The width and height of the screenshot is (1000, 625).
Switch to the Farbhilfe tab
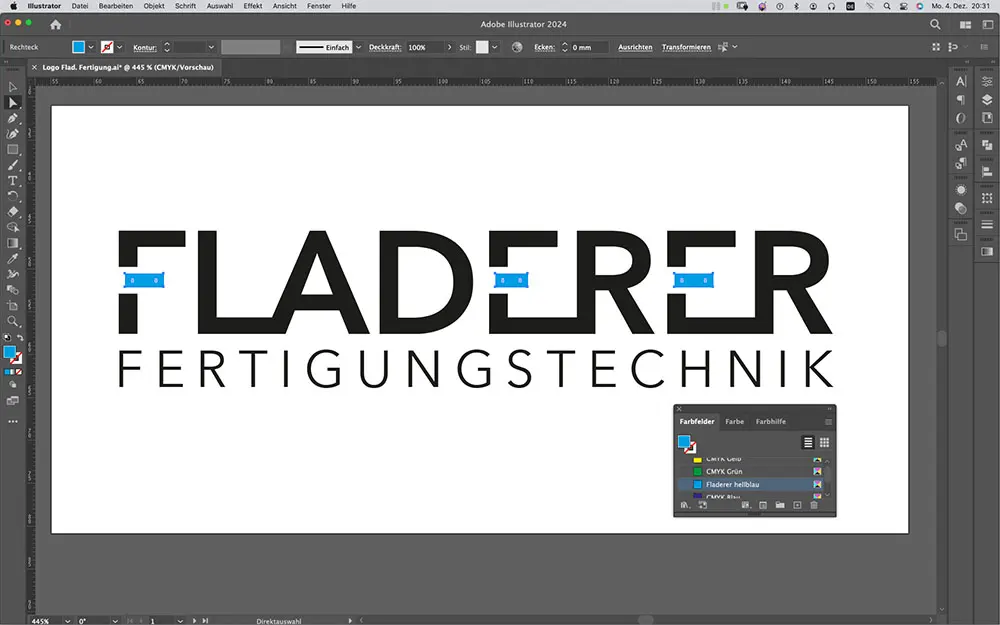click(770, 422)
